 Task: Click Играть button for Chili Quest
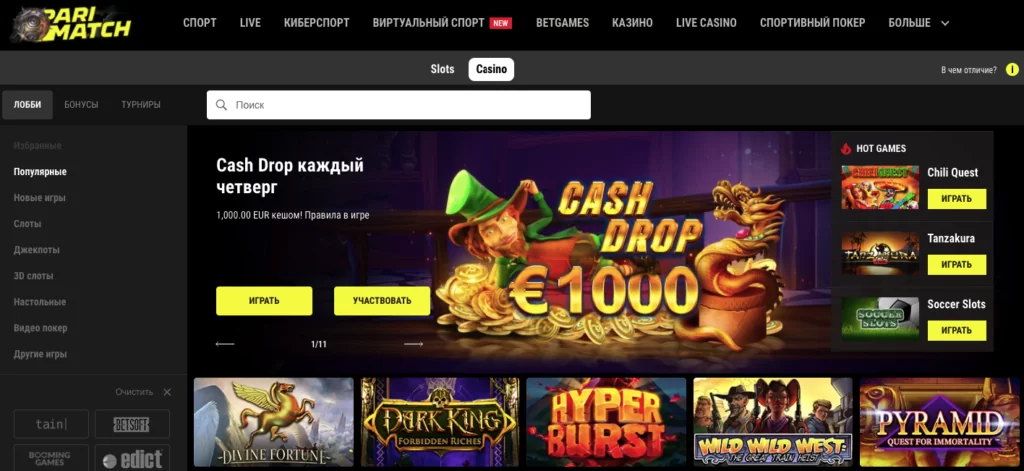pyautogui.click(x=957, y=199)
